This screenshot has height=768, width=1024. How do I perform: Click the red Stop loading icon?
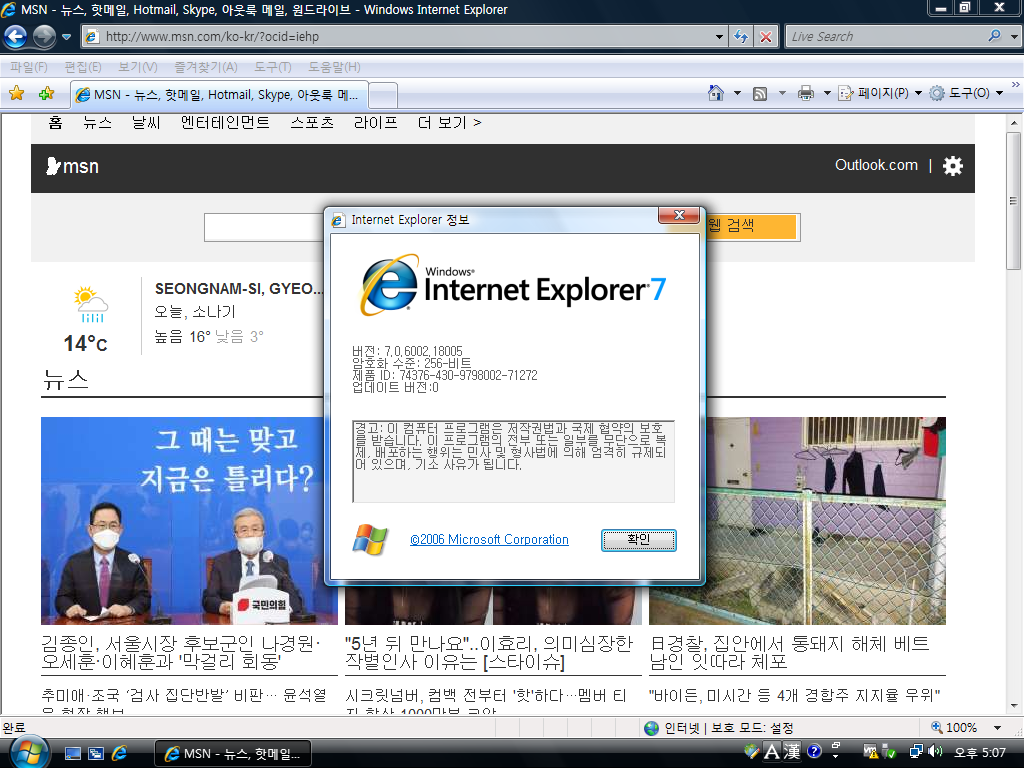point(765,37)
